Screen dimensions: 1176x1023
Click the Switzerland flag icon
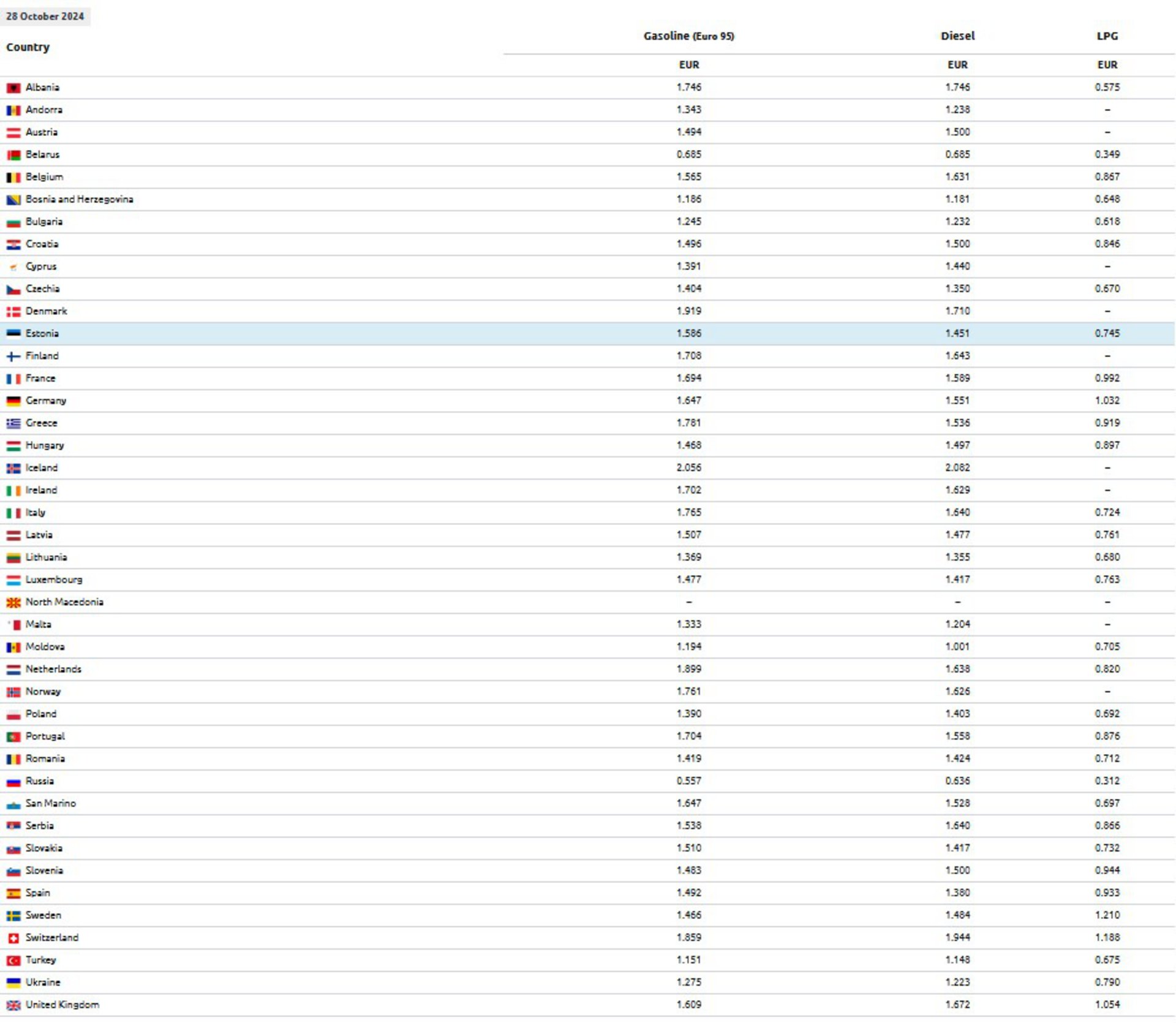pos(13,938)
